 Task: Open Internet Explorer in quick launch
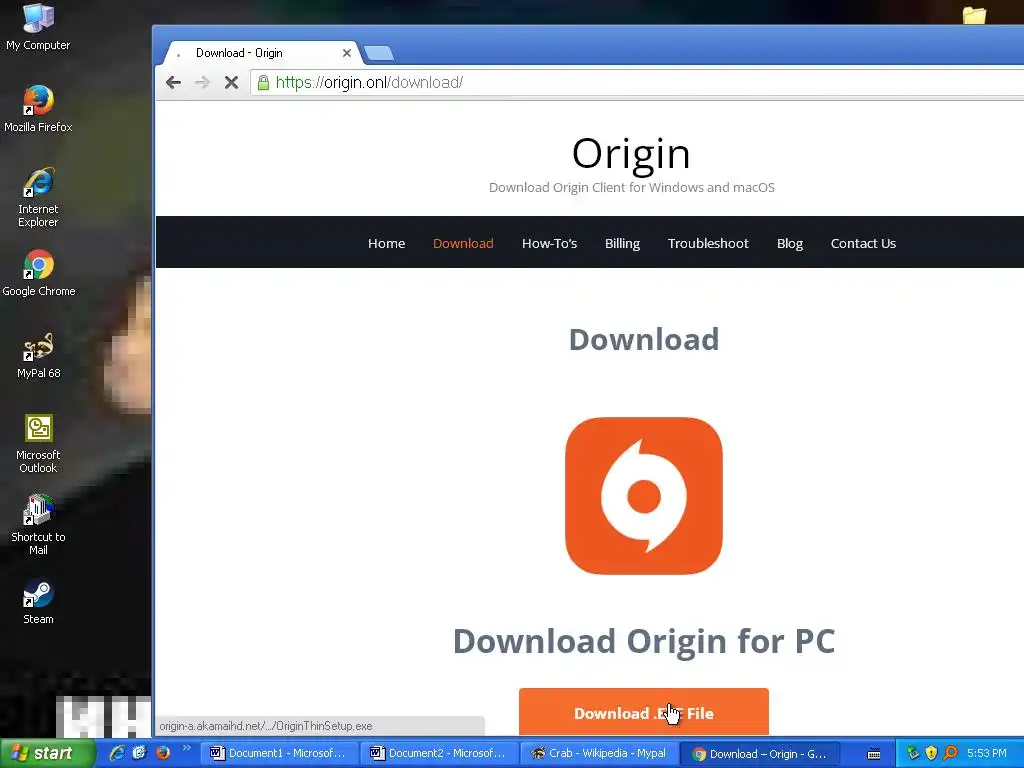click(117, 753)
